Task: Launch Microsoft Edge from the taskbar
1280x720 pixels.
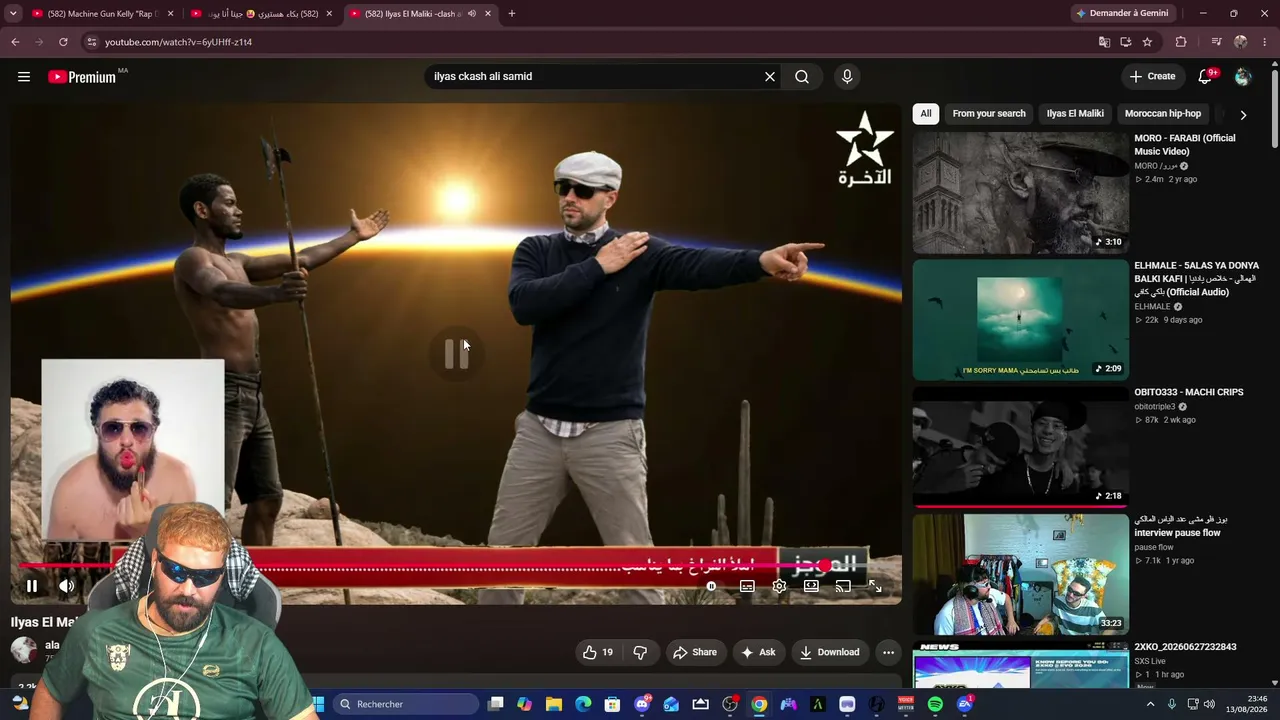Action: coord(583,705)
